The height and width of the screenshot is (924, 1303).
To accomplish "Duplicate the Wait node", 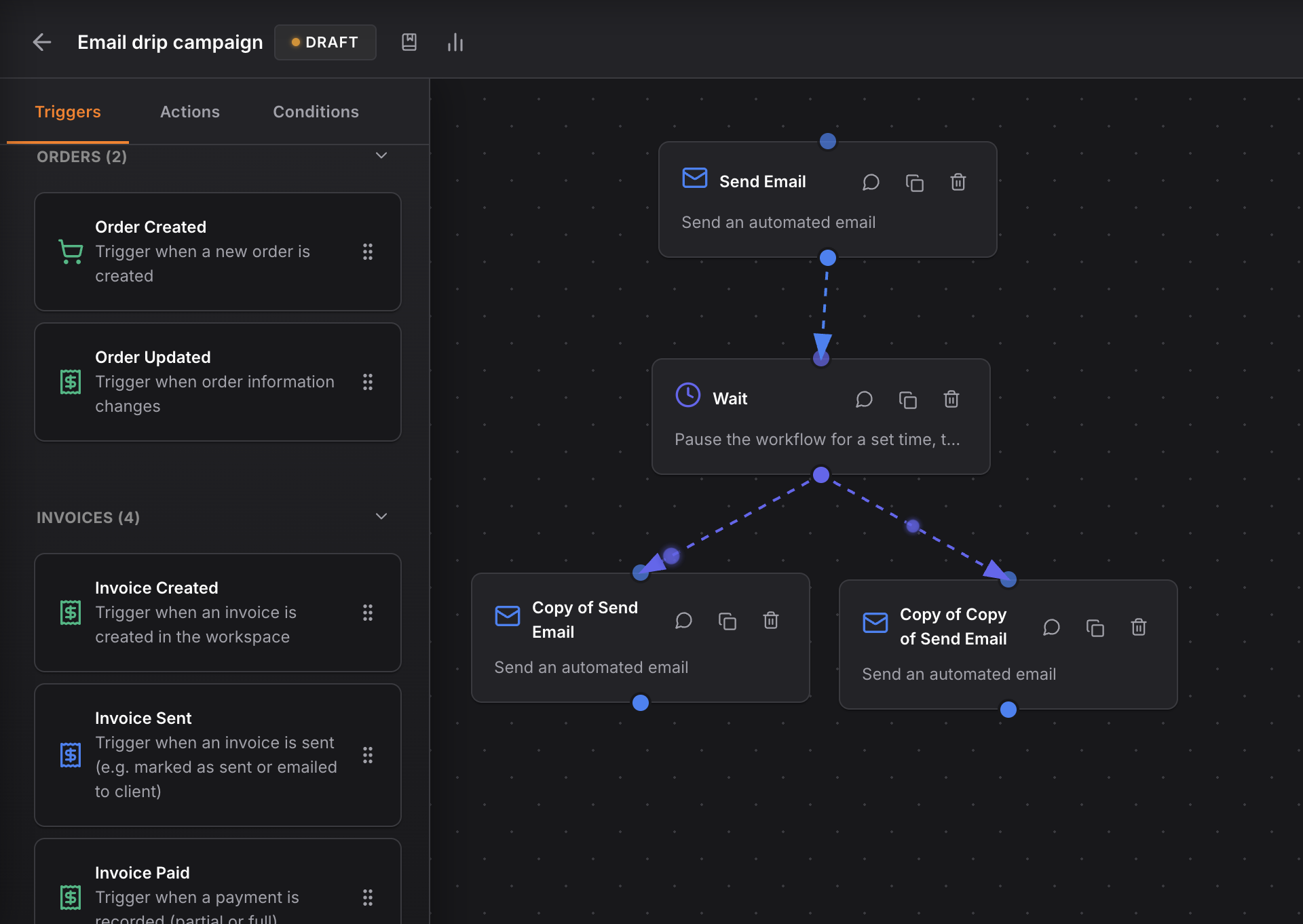I will 908,399.
